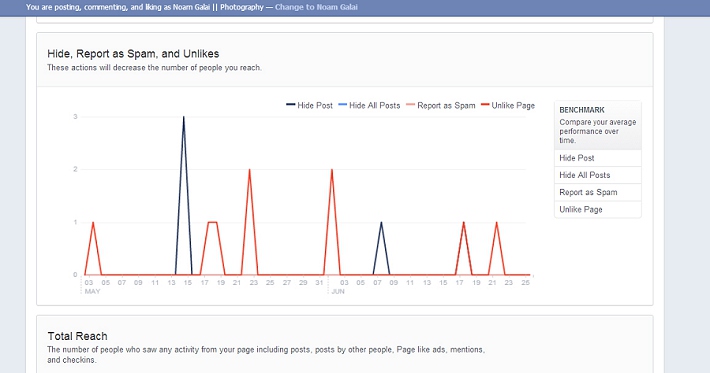Image resolution: width=710 pixels, height=373 pixels.
Task: Click the Unlike Page peak near June 21
Action: coord(497,222)
